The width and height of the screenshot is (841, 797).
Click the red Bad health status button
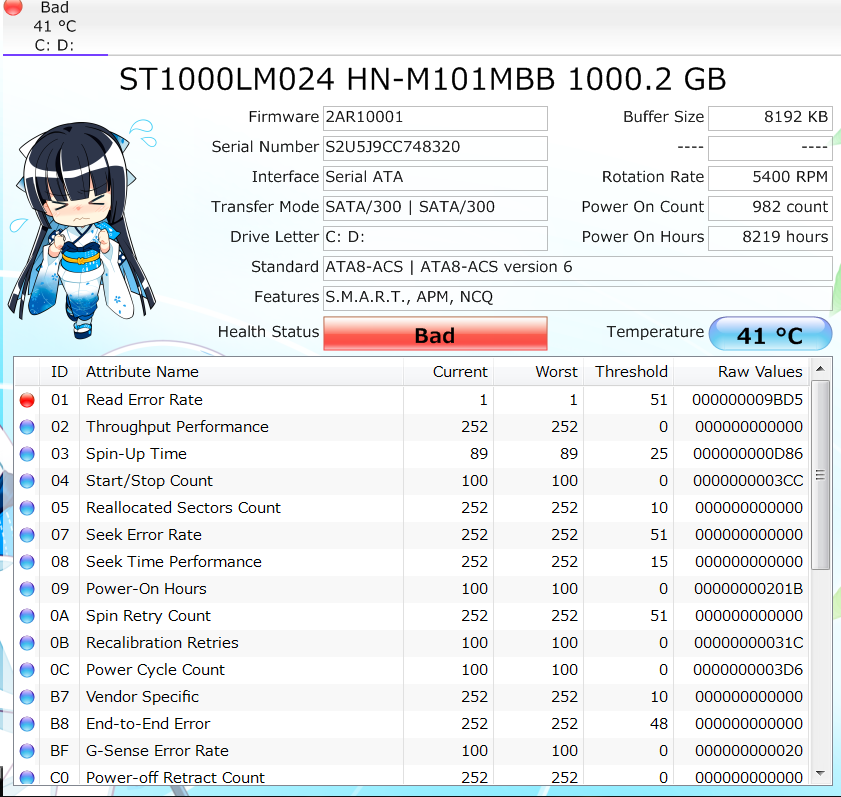(435, 334)
